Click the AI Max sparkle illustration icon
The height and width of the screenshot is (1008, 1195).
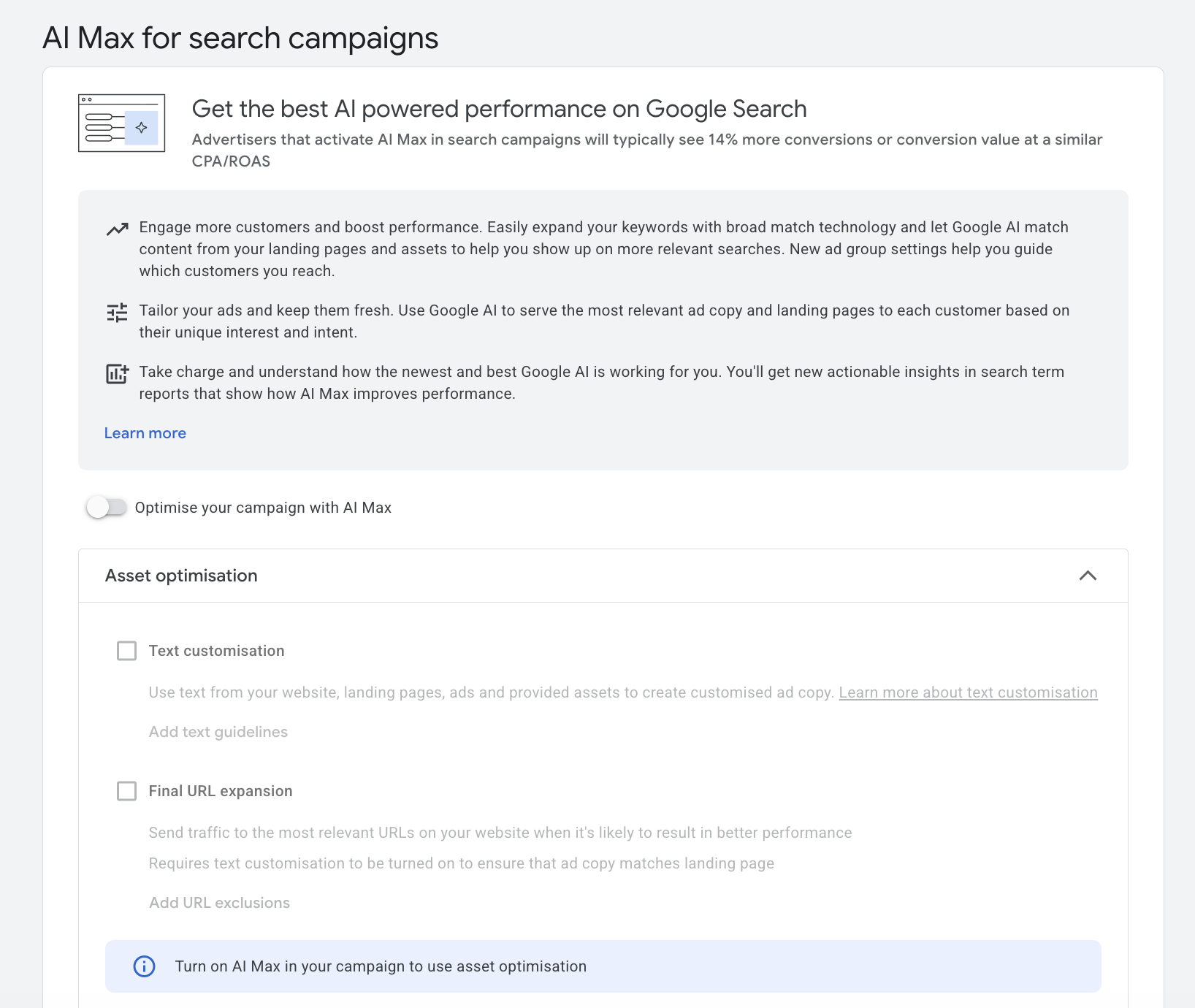click(121, 123)
